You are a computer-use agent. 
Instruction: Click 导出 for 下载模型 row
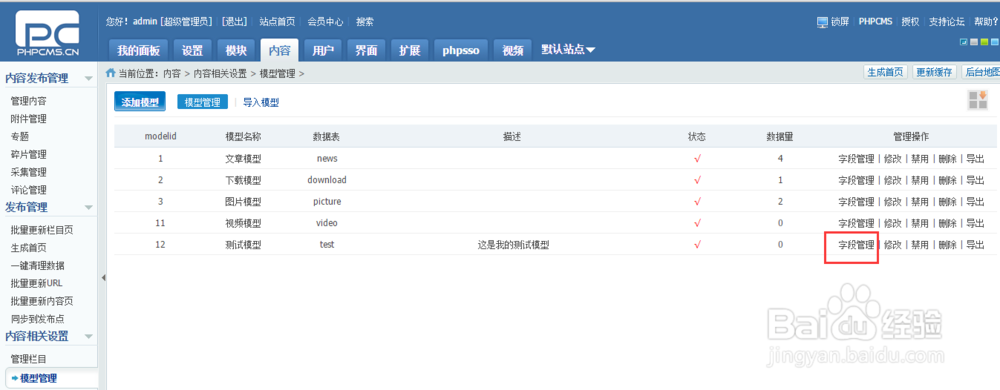point(975,180)
